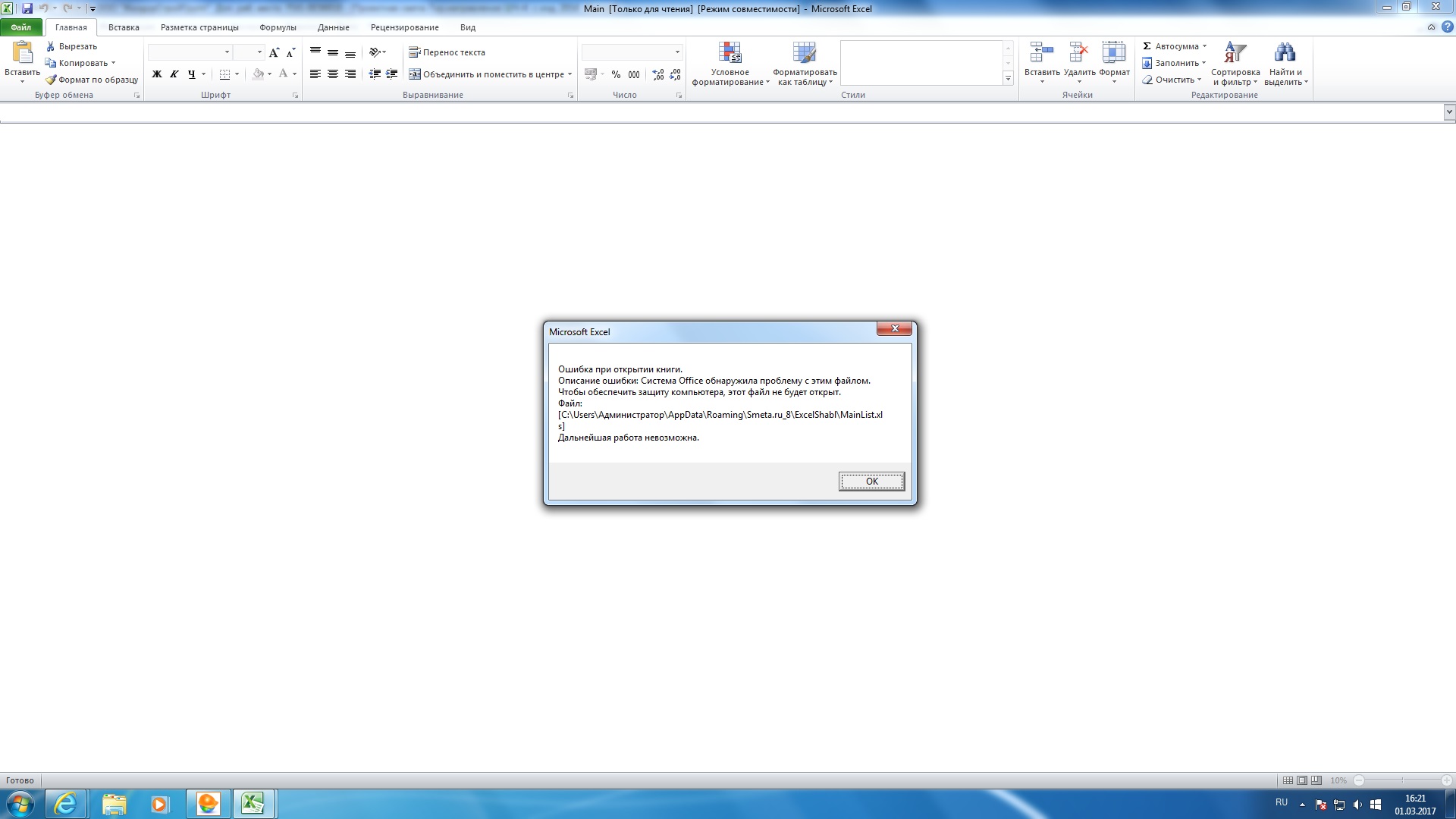Viewport: 1456px width, 819px height.
Task: Decrease font size with small A
Action: pos(291,52)
